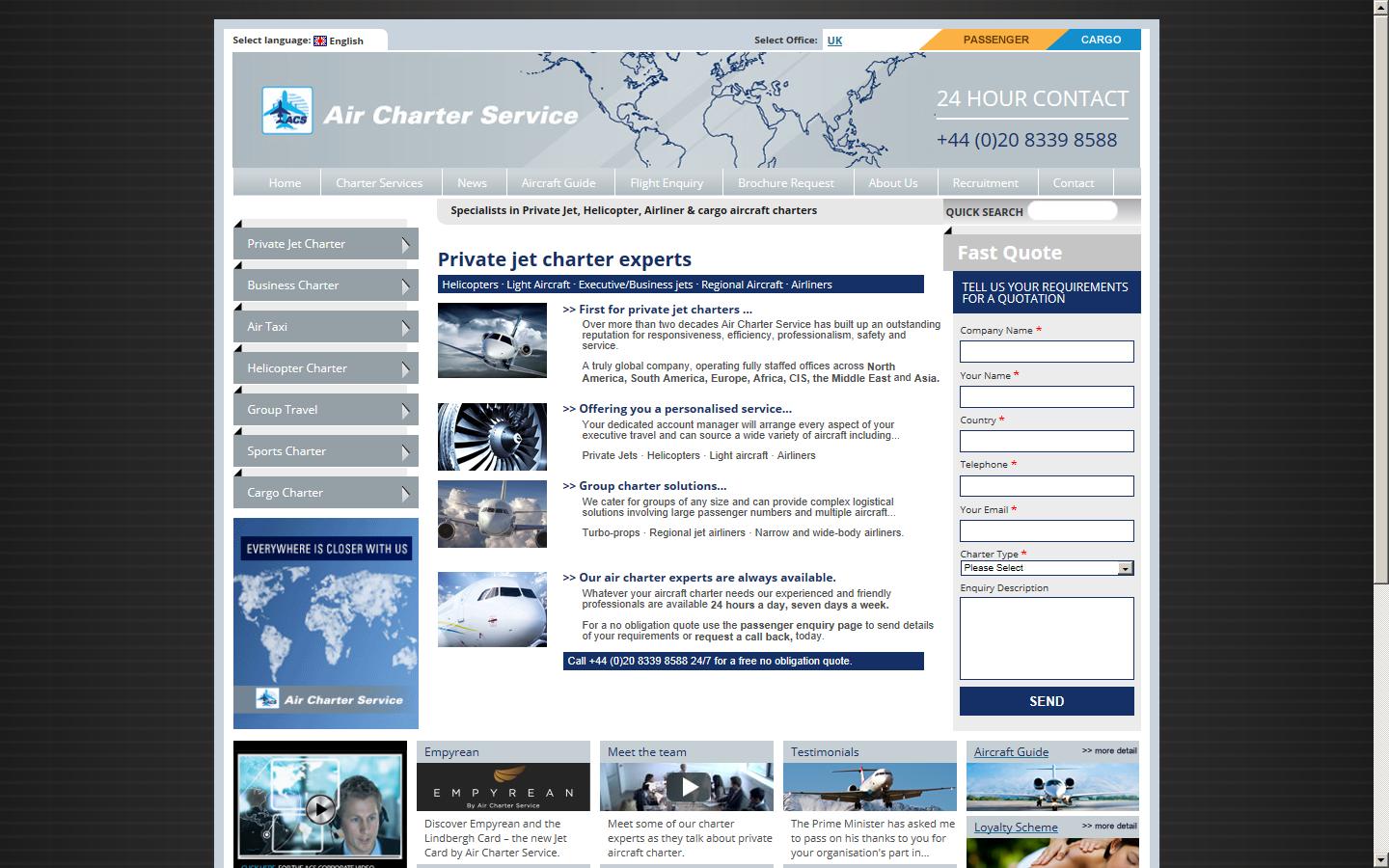Select the PASSENGER tab
The height and width of the screenshot is (868, 1389).
click(995, 40)
